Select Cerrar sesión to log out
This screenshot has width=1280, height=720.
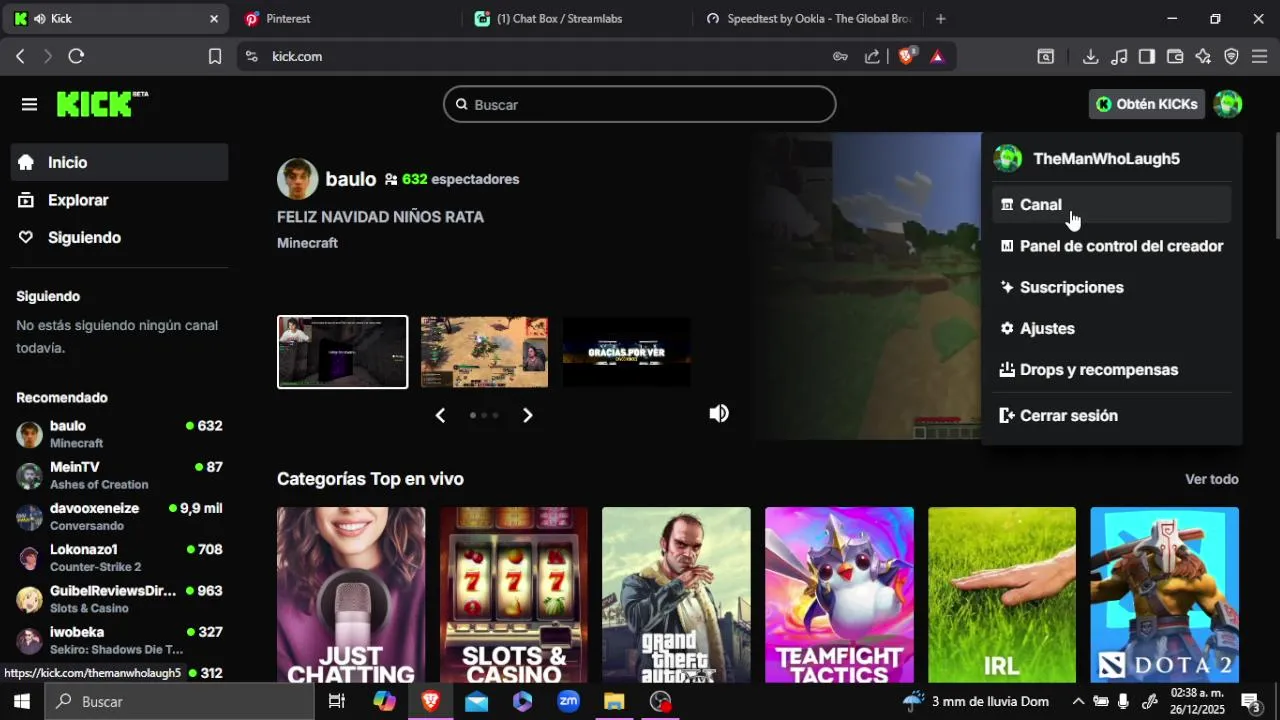tap(1112, 415)
